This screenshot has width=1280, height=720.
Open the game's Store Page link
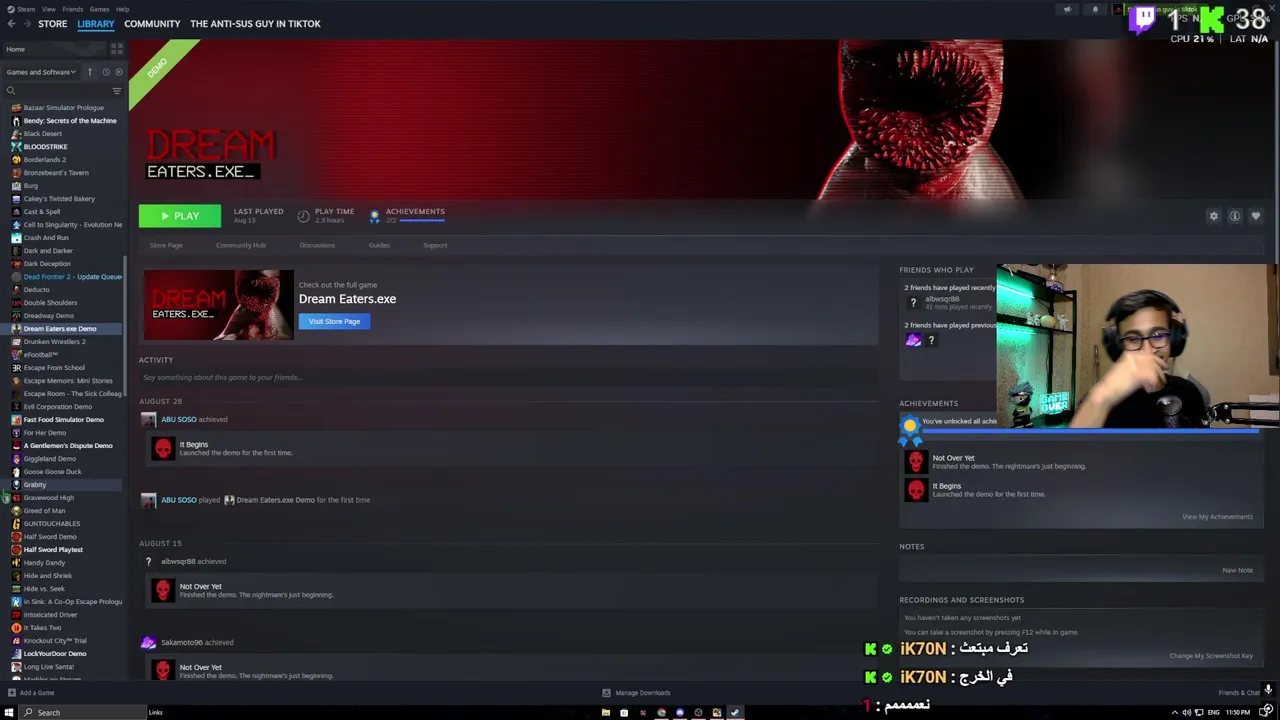click(166, 245)
